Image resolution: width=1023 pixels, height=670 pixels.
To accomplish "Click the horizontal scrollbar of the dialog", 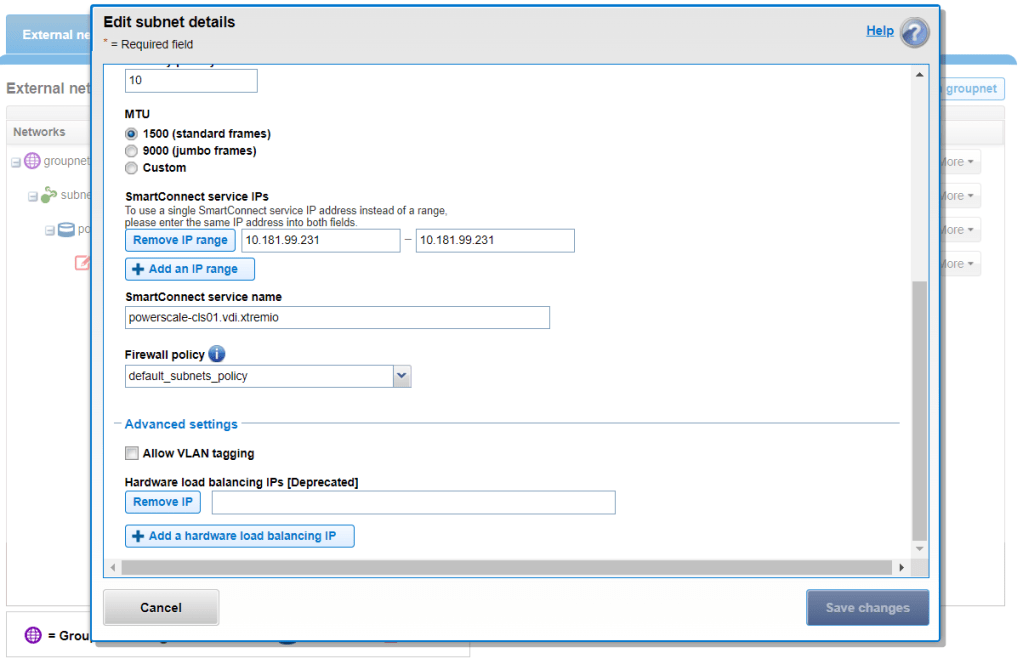I will [500, 568].
